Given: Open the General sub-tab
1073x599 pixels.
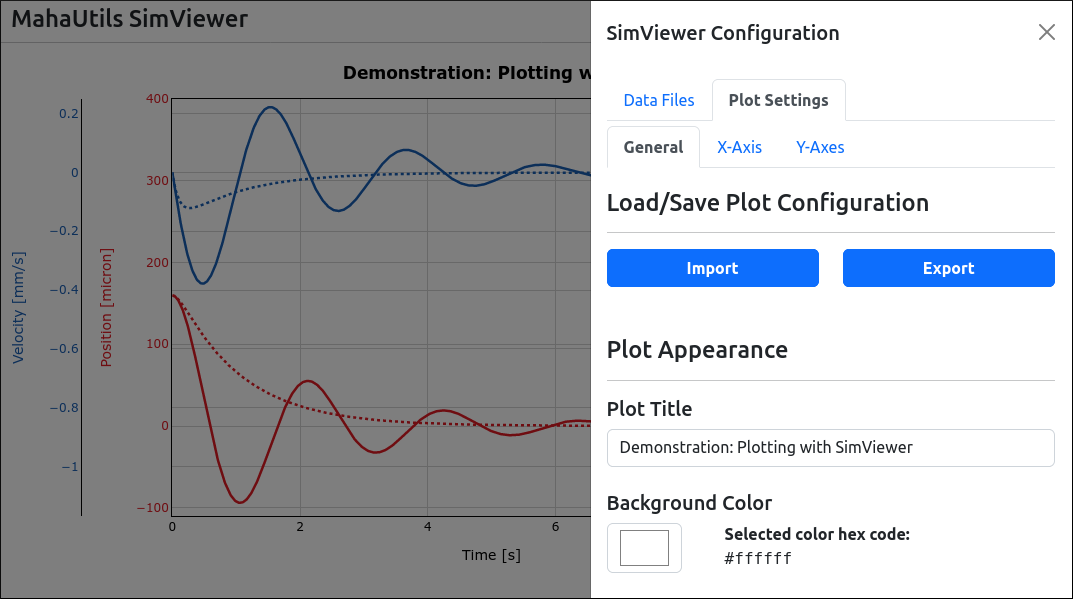Looking at the screenshot, I should pyautogui.click(x=653, y=147).
